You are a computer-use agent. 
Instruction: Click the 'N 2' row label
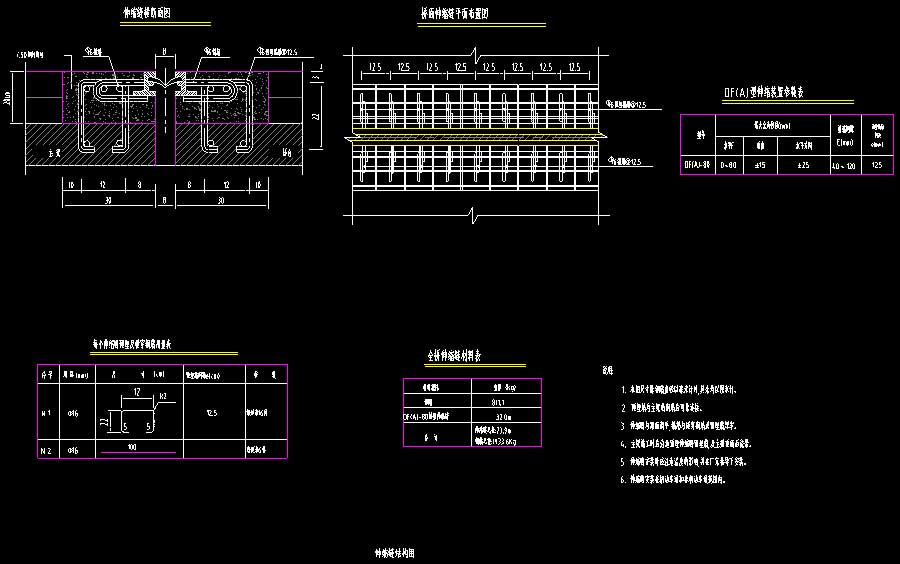tap(46, 451)
